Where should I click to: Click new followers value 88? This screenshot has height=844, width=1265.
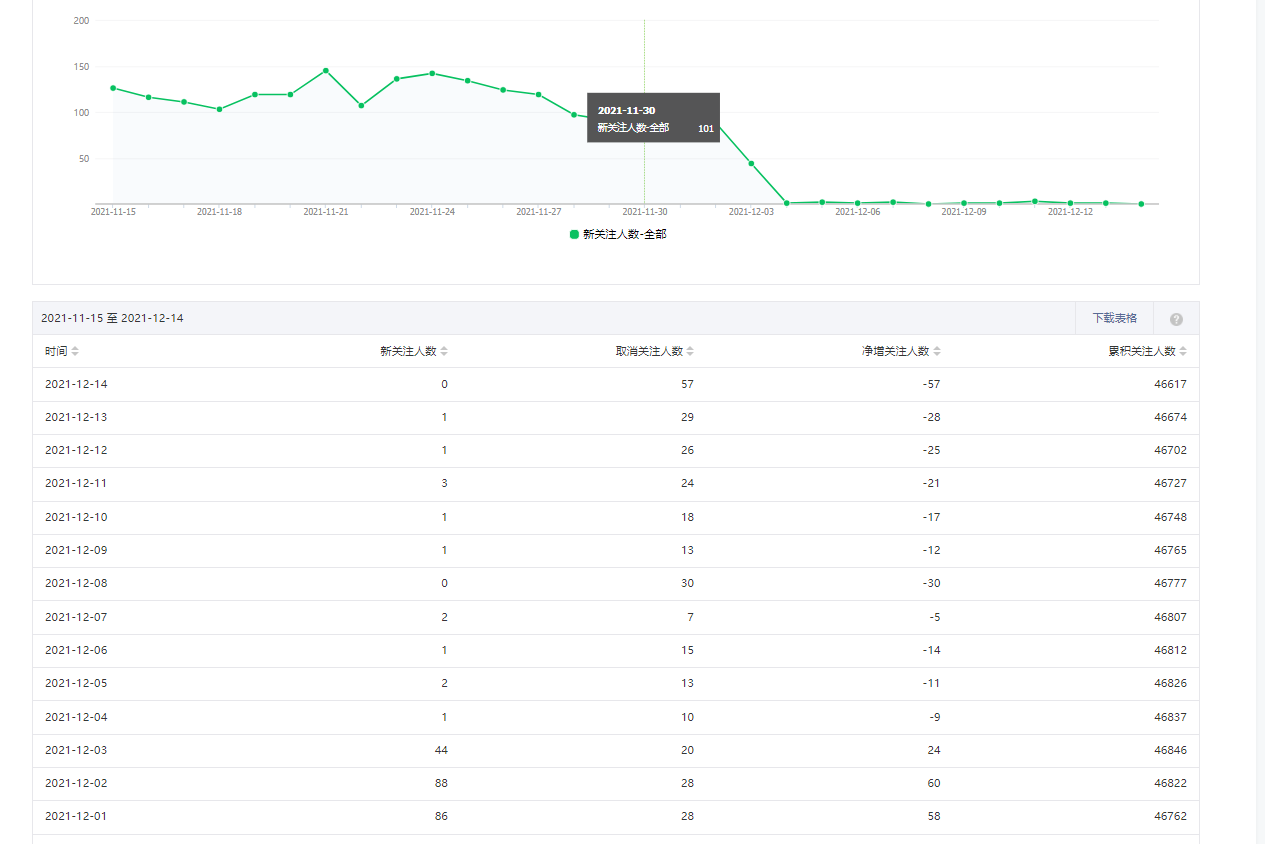click(441, 783)
